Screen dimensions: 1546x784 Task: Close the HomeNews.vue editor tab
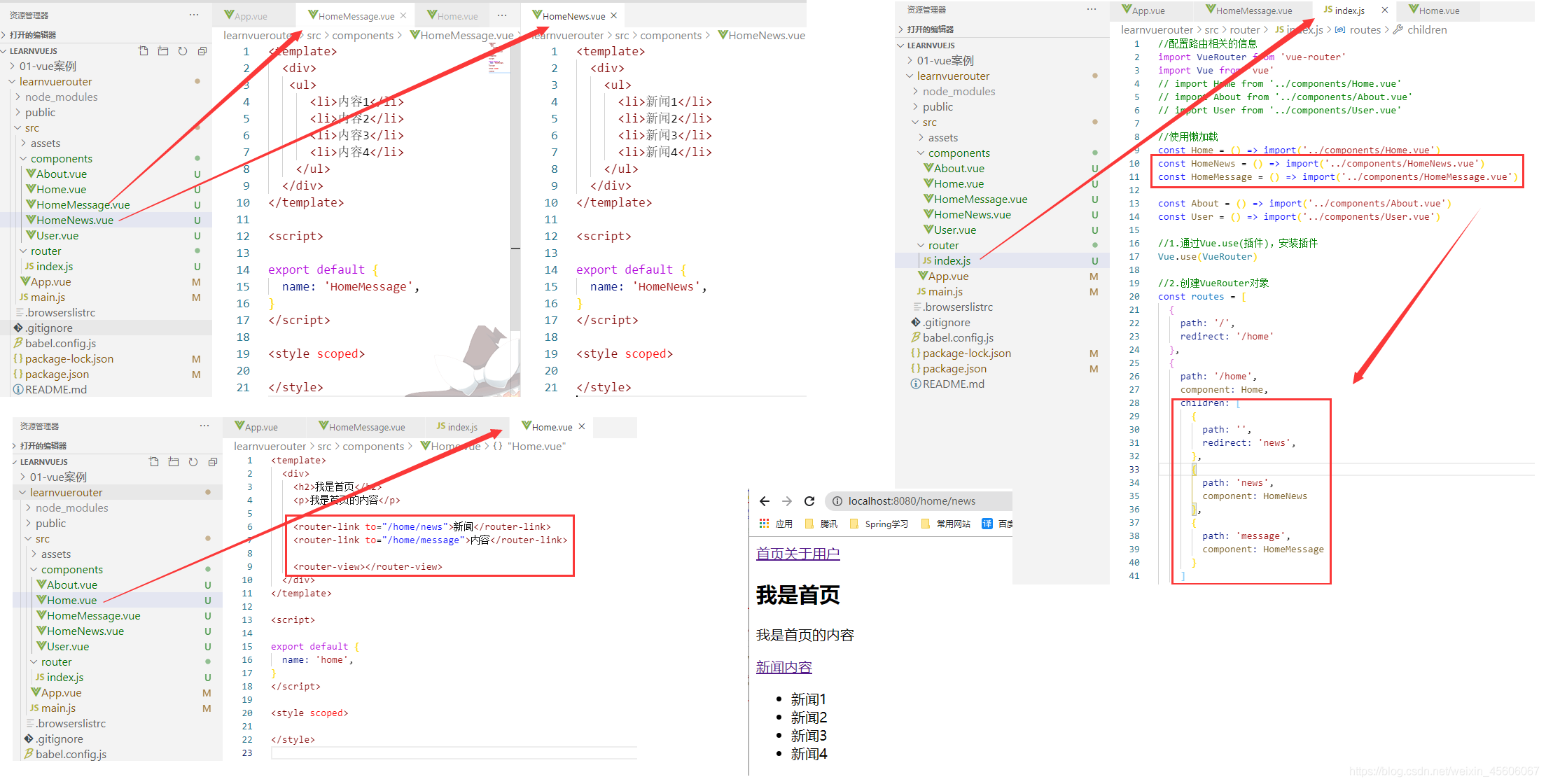pos(614,15)
